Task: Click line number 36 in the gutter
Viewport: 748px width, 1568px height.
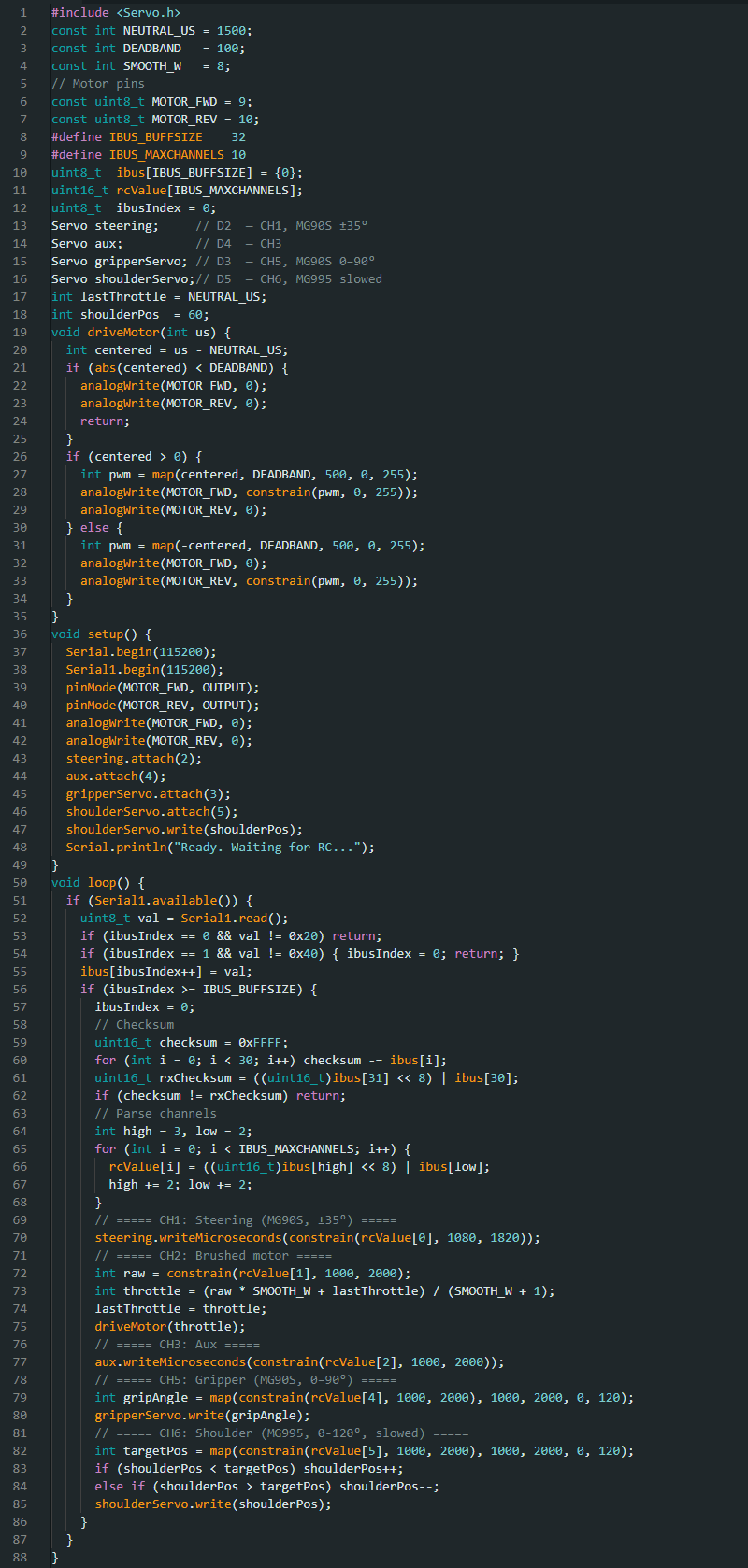Action: tap(21, 634)
